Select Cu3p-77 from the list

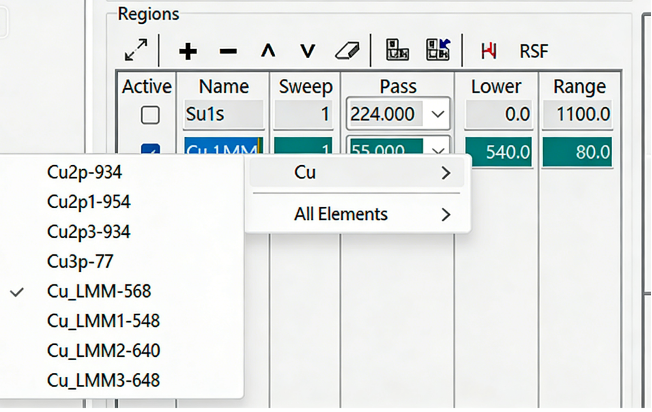(80, 262)
